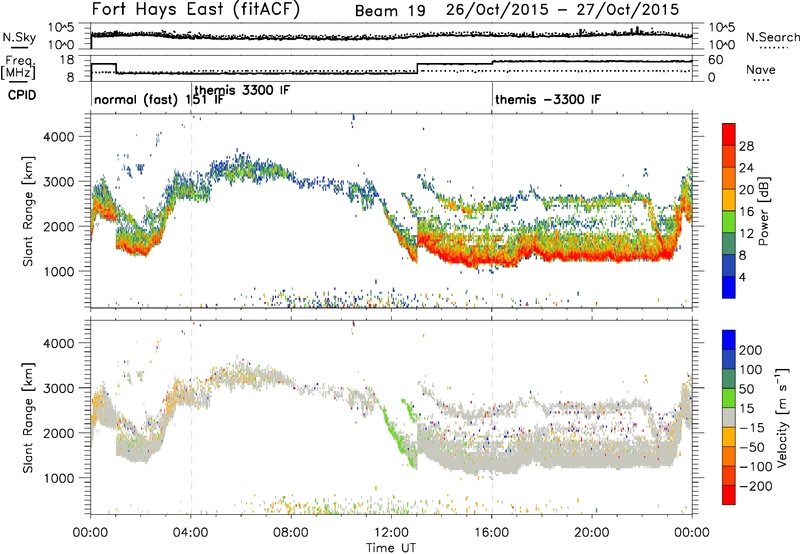Click the "1000" tick on the velocity panel axis
This screenshot has height=554, width=800.
pyautogui.click(x=58, y=478)
